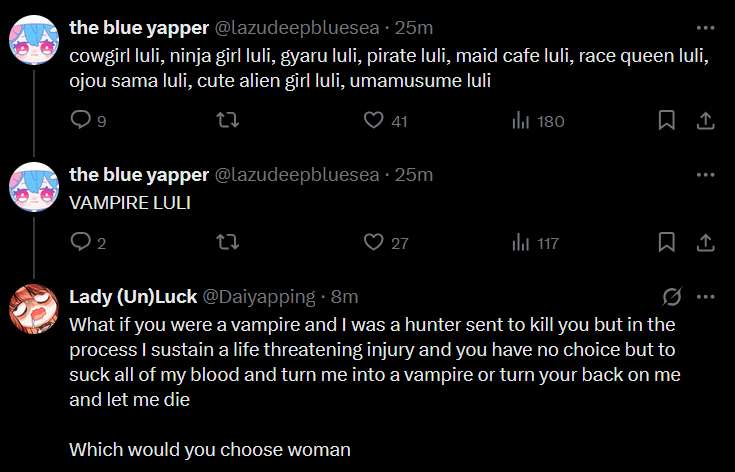View analytics showing 117 views
The height and width of the screenshot is (472, 735).
coord(521,242)
